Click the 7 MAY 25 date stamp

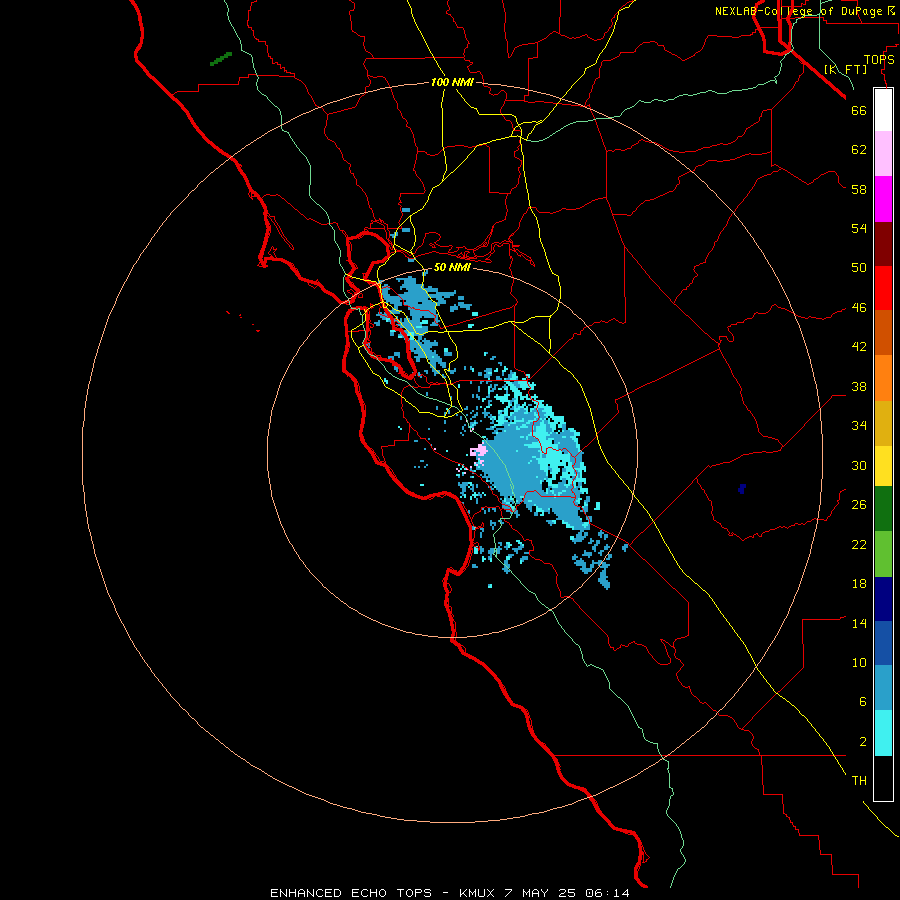pos(542,893)
